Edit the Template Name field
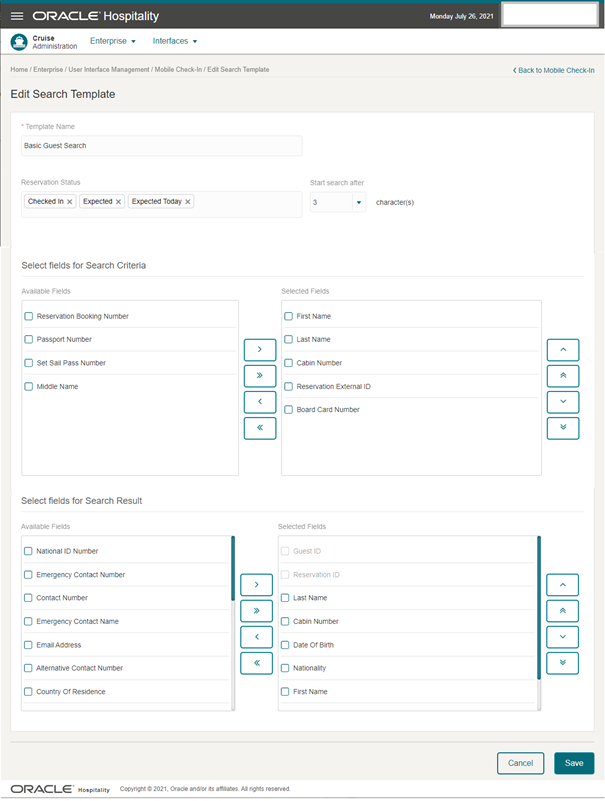 (161, 146)
